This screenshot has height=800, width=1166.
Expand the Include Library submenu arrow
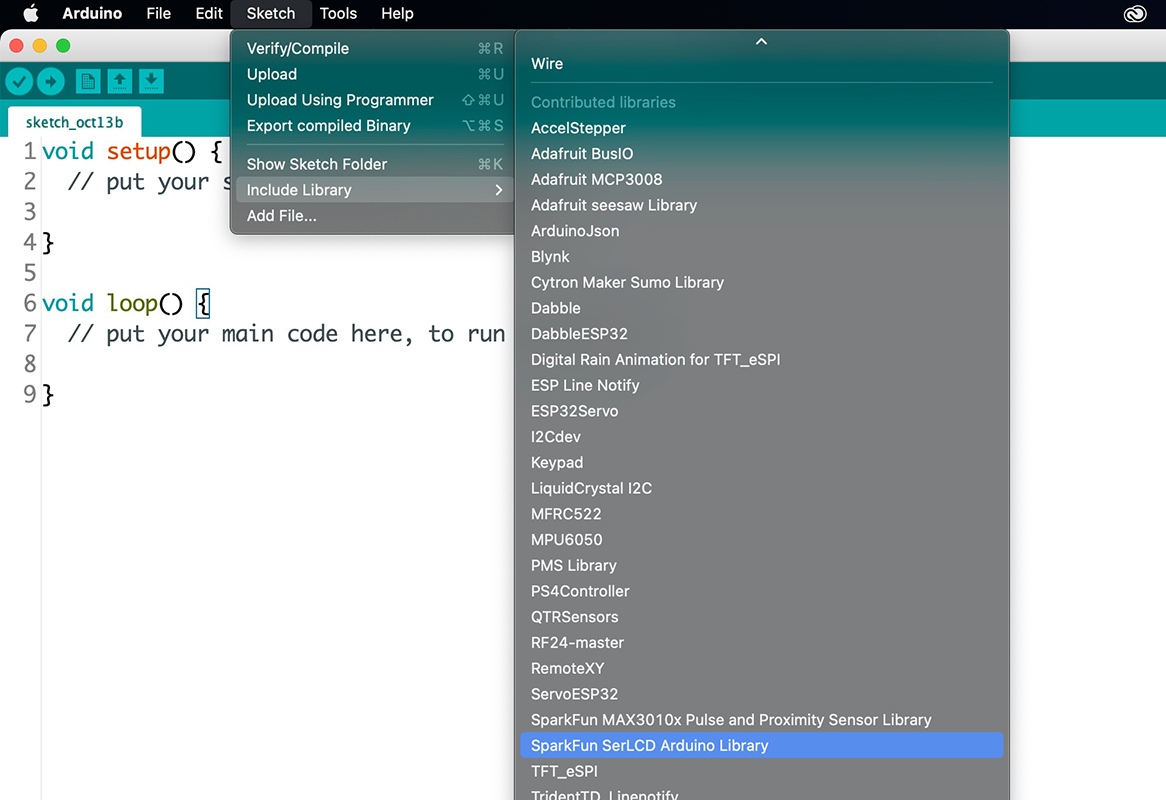pos(498,190)
